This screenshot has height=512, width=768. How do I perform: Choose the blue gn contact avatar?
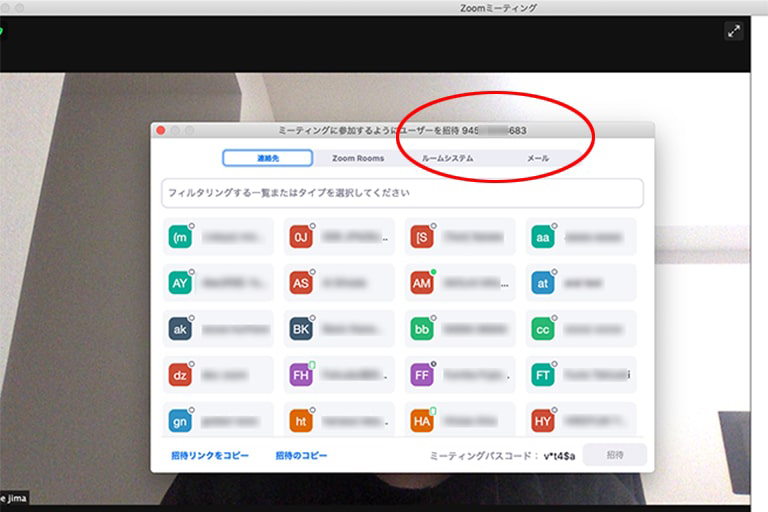[x=180, y=421]
